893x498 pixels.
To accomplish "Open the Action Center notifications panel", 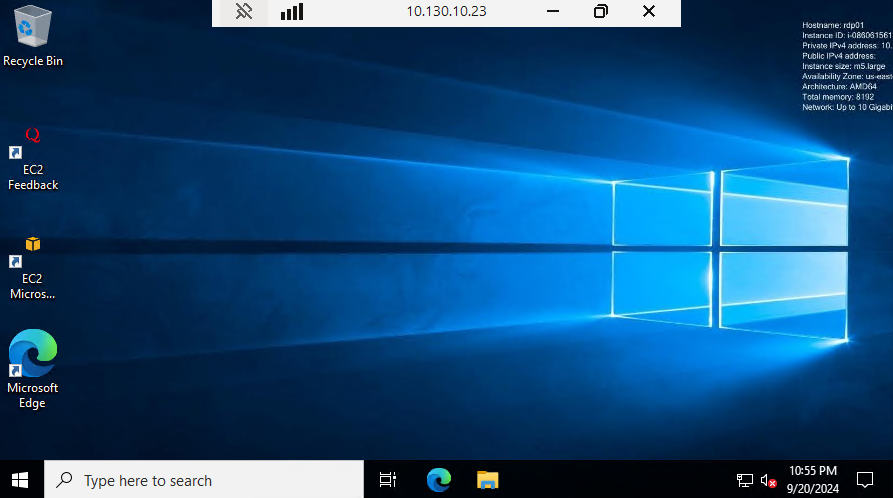I will 866,480.
